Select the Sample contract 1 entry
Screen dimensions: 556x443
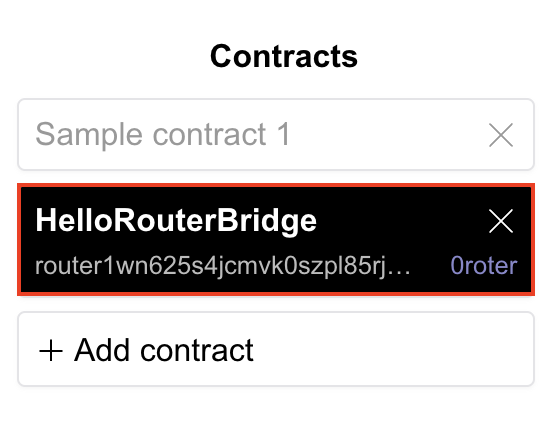(x=276, y=134)
